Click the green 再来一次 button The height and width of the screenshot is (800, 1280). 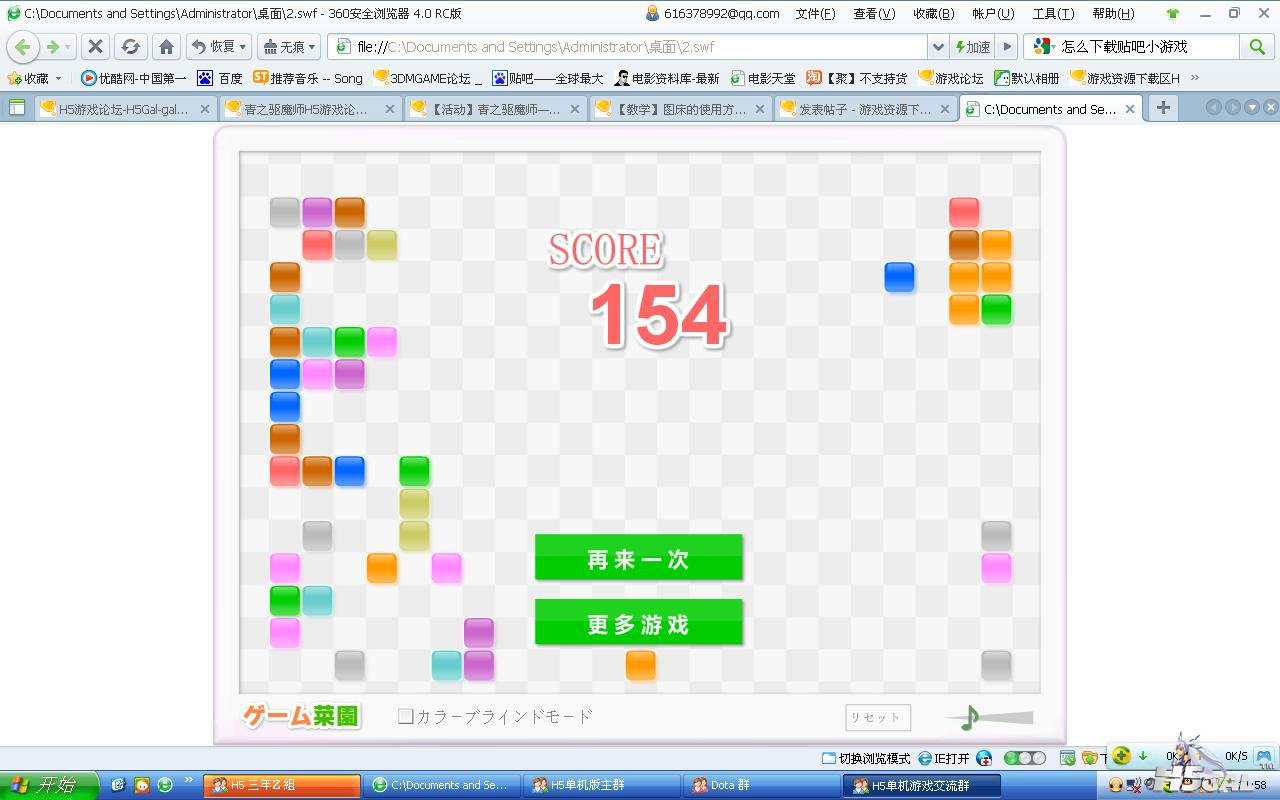(638, 558)
